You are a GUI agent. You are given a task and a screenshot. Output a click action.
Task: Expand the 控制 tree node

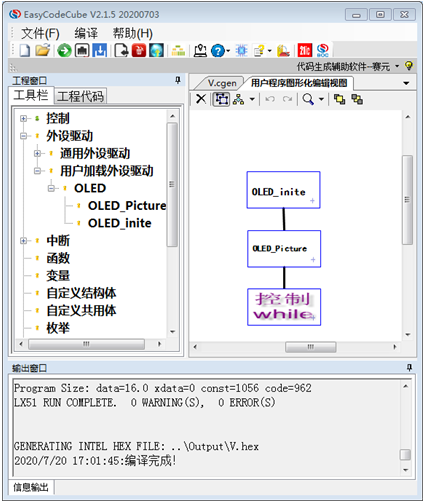point(23,118)
